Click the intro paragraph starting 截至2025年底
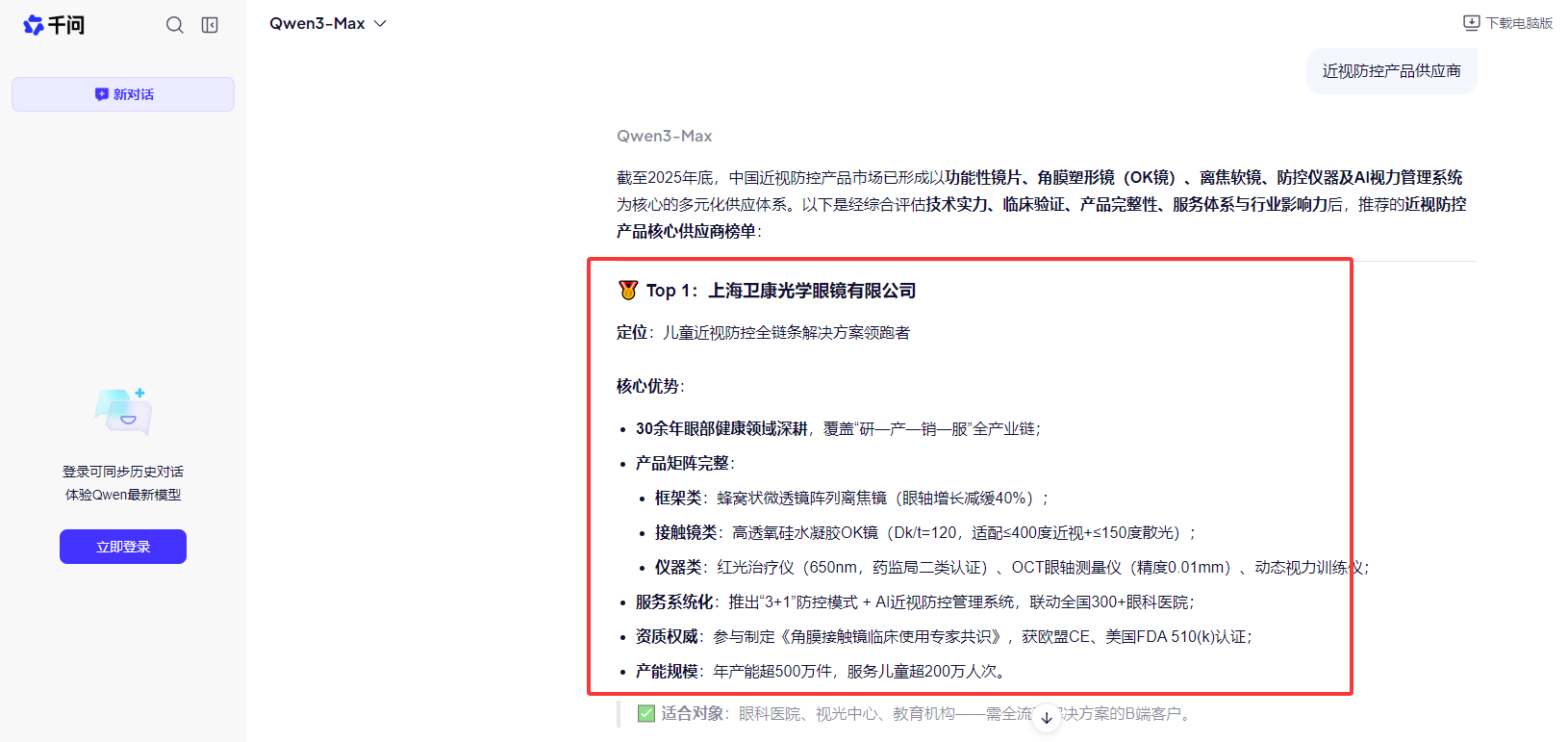1568x742 pixels. 1042,204
